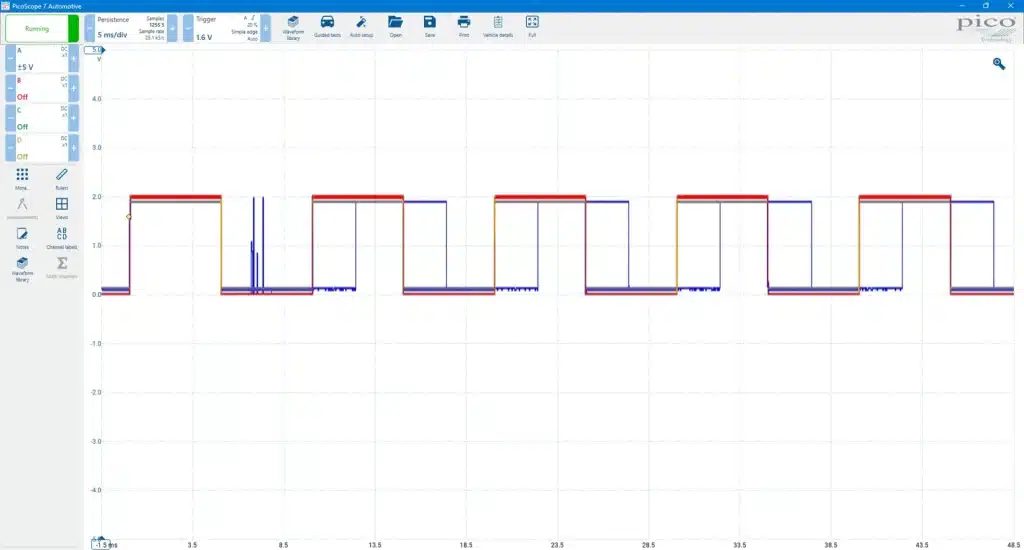Image resolution: width=1024 pixels, height=550 pixels.
Task: Click the 5.0 V axis top handle
Action: pyautogui.click(x=95, y=50)
